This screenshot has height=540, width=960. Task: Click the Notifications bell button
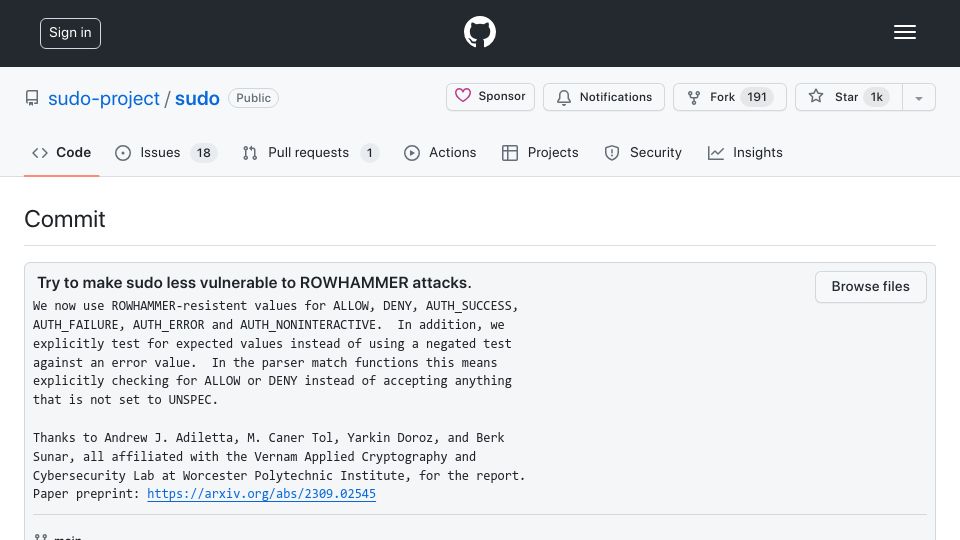(x=604, y=97)
